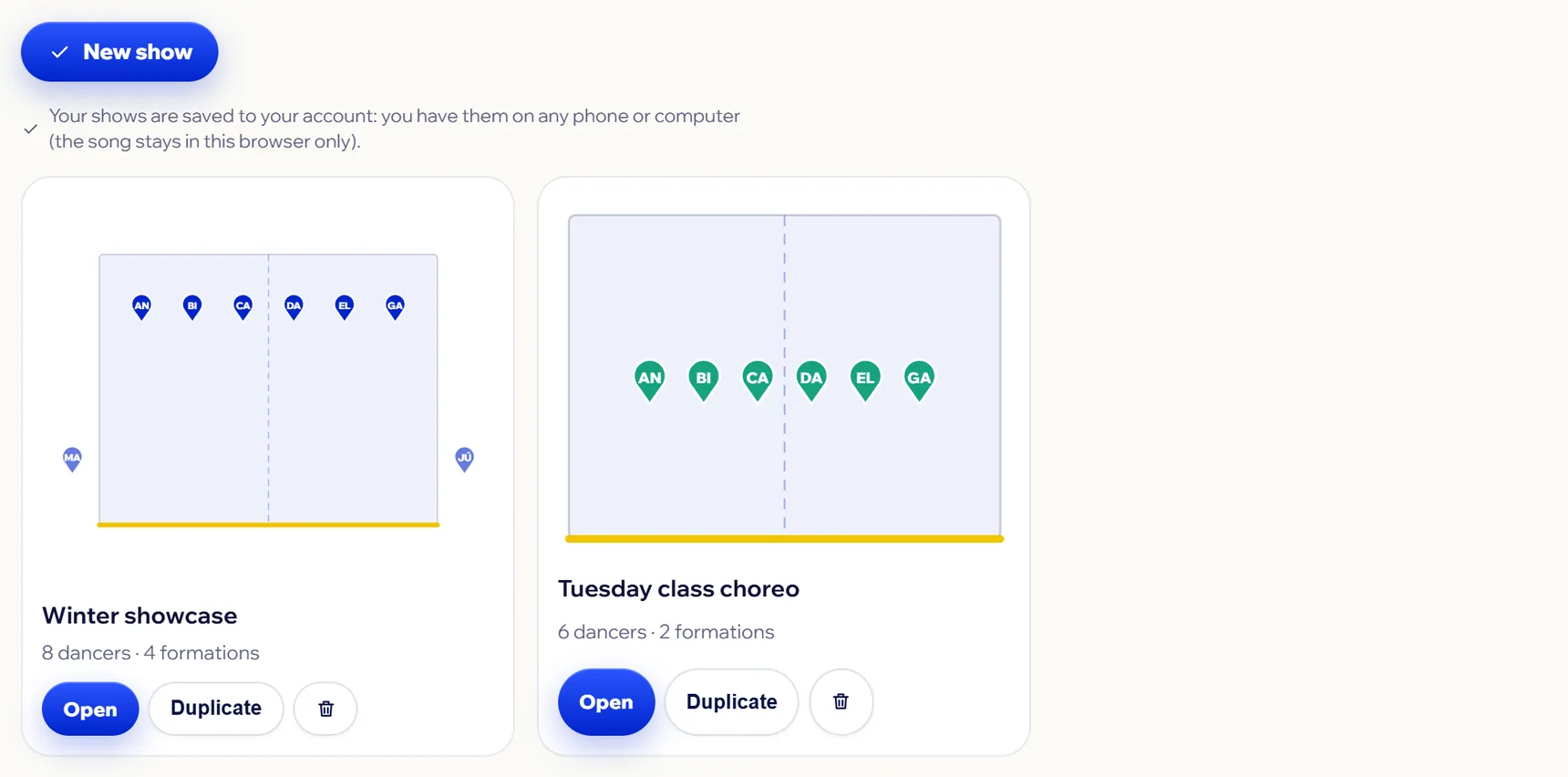
Task: Select green BI dancer marker
Action: (x=703, y=380)
